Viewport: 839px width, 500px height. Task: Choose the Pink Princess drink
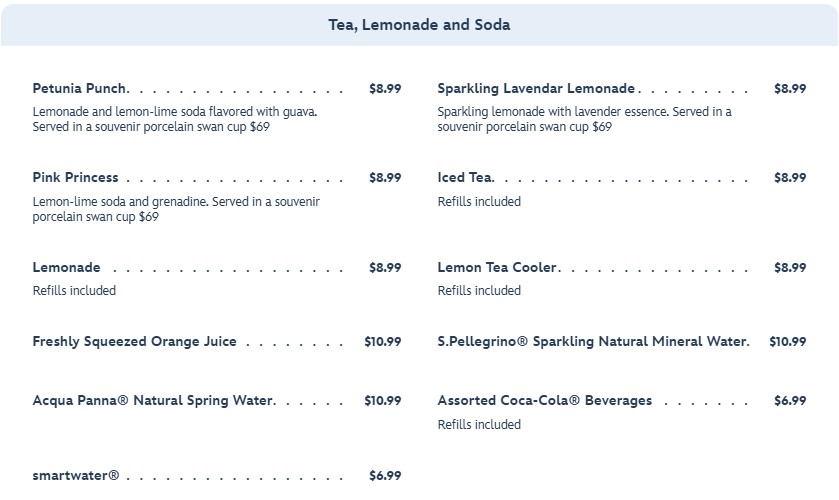pos(75,177)
